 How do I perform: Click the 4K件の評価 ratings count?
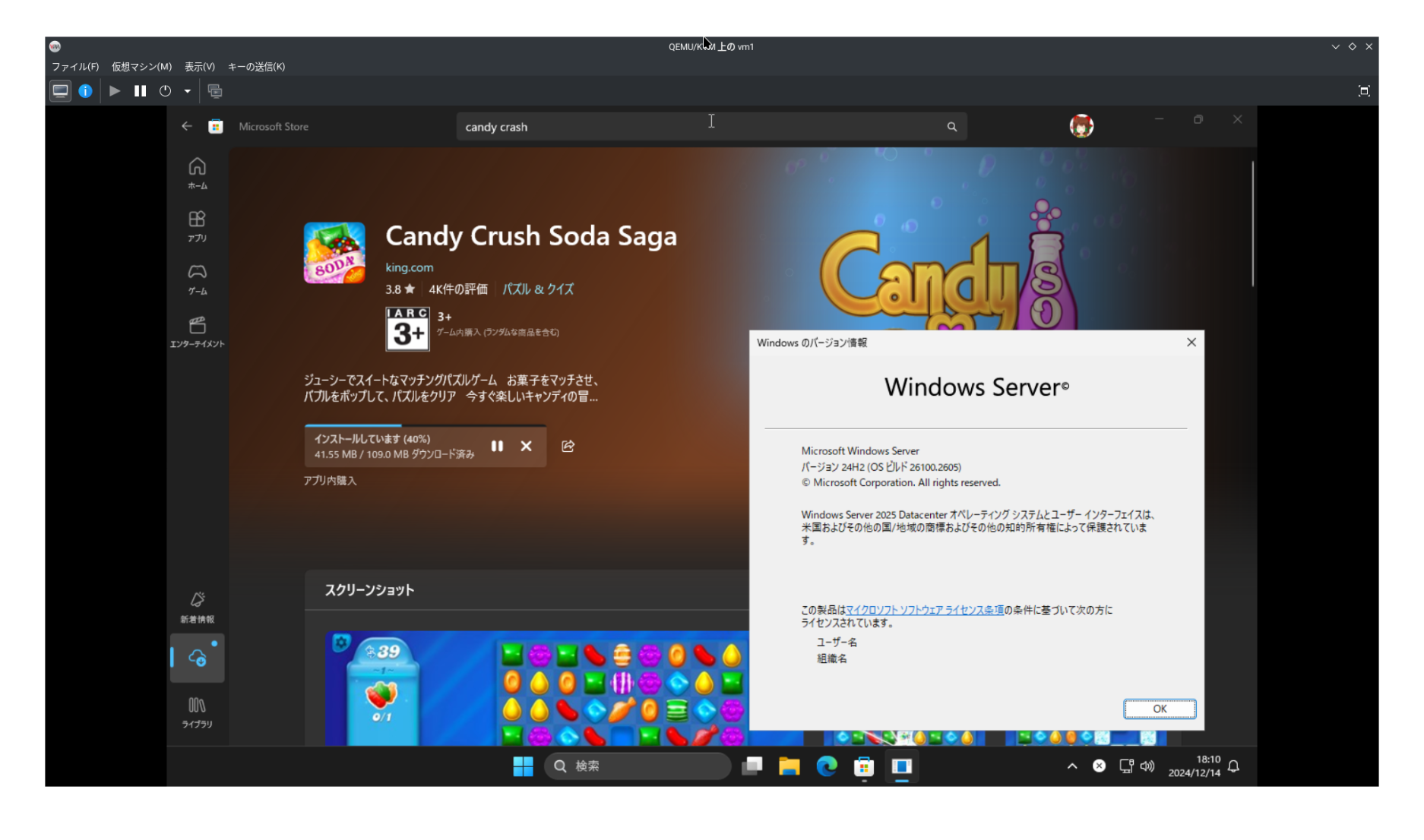point(458,289)
